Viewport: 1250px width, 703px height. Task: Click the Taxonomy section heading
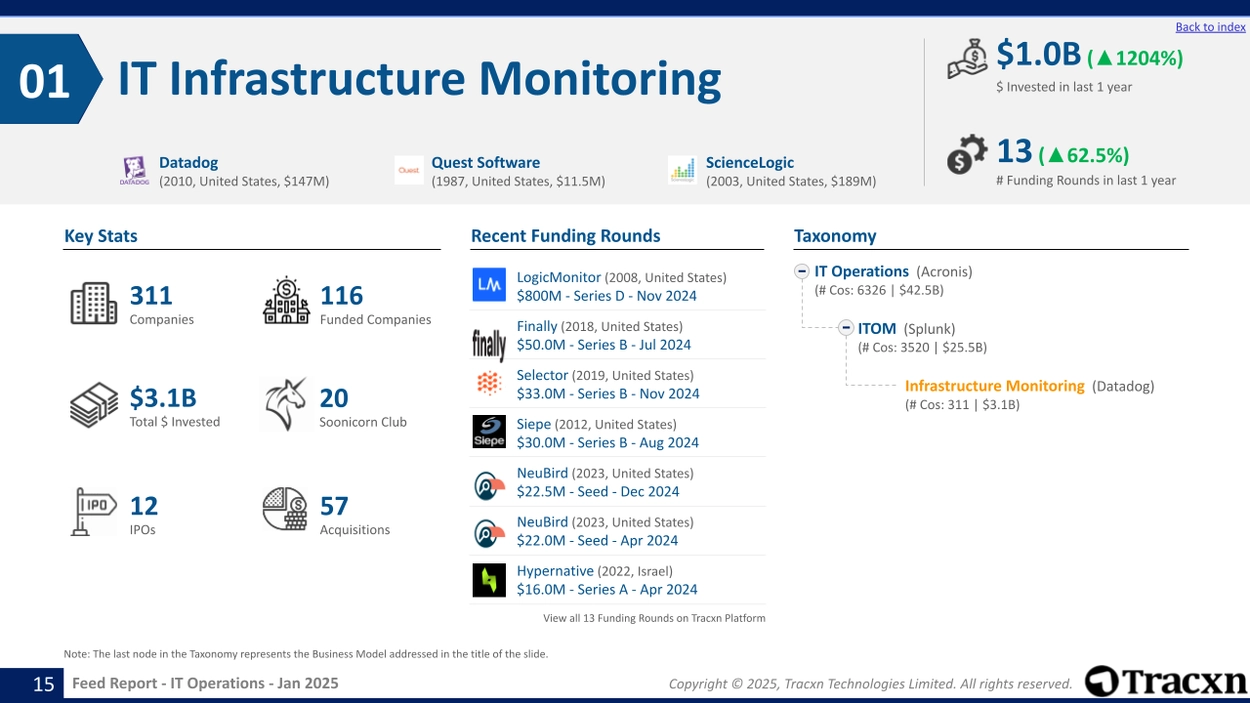click(835, 236)
